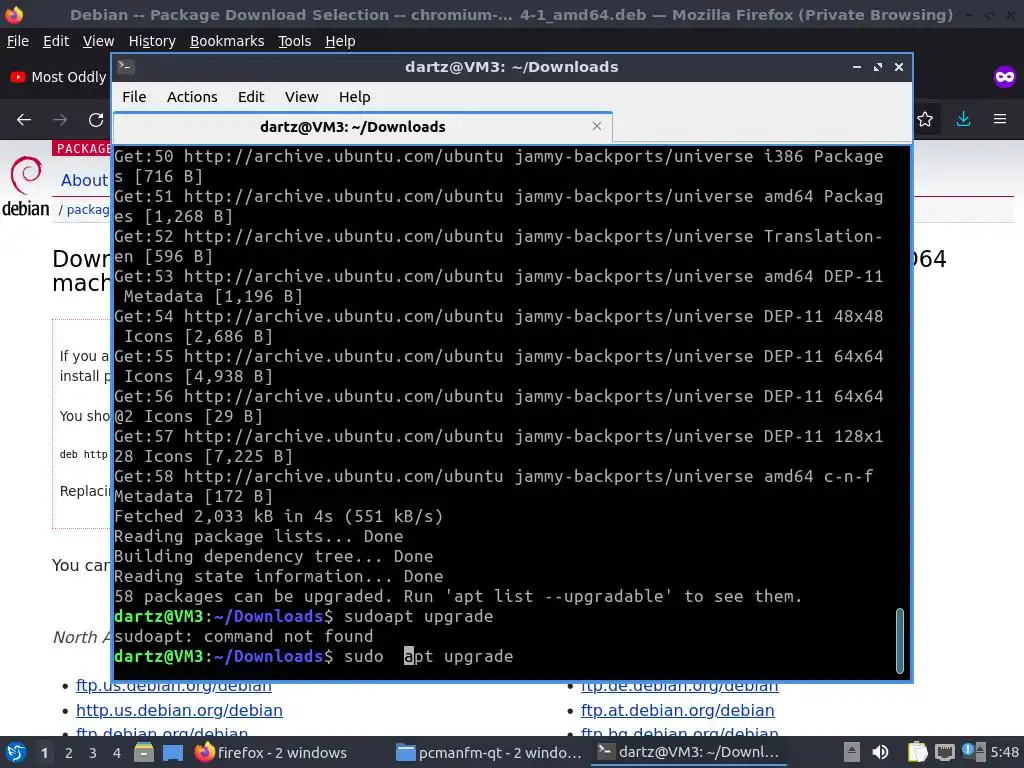The height and width of the screenshot is (768, 1024).
Task: Click '58 packages can be upgraded' line
Action: [458, 596]
